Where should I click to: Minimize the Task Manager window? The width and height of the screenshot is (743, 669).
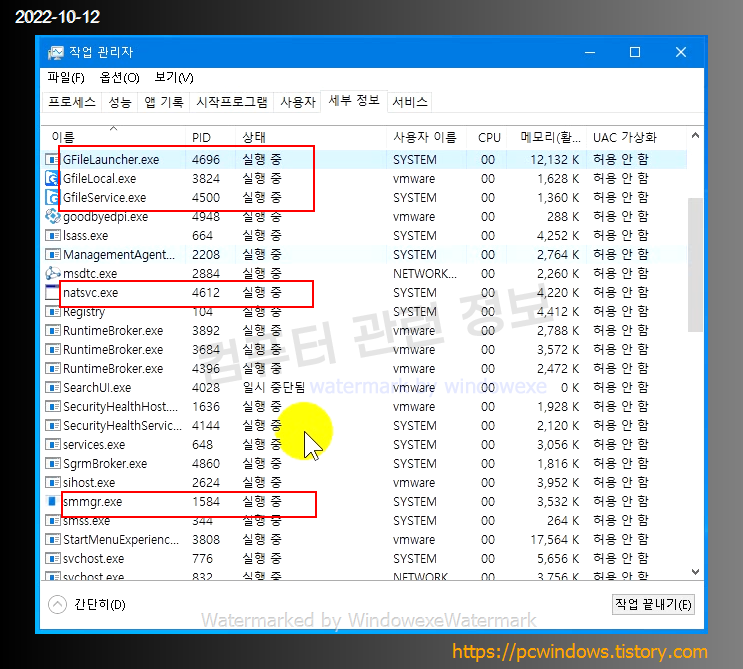click(x=590, y=53)
